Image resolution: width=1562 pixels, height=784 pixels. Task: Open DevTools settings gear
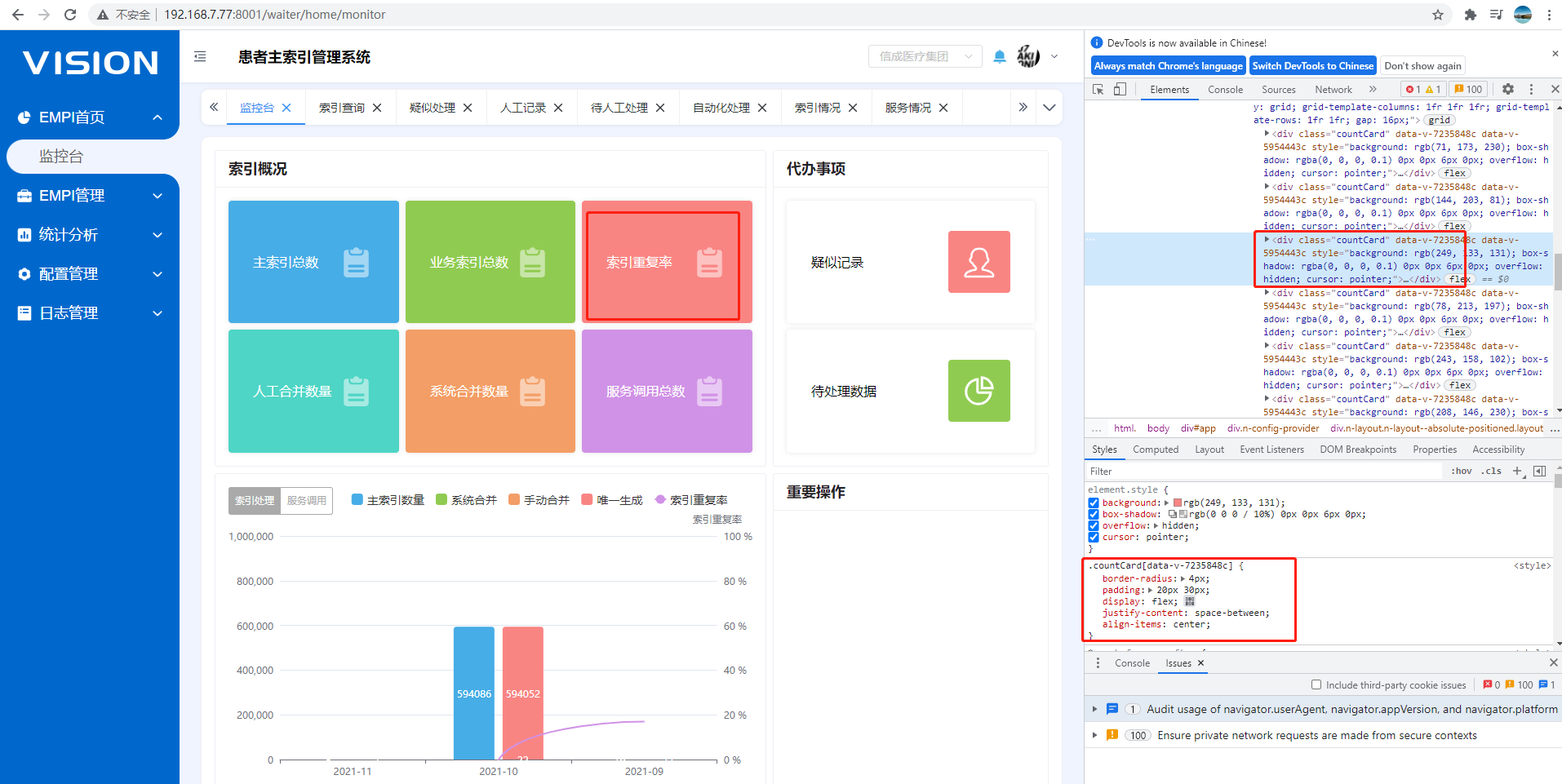point(1508,89)
